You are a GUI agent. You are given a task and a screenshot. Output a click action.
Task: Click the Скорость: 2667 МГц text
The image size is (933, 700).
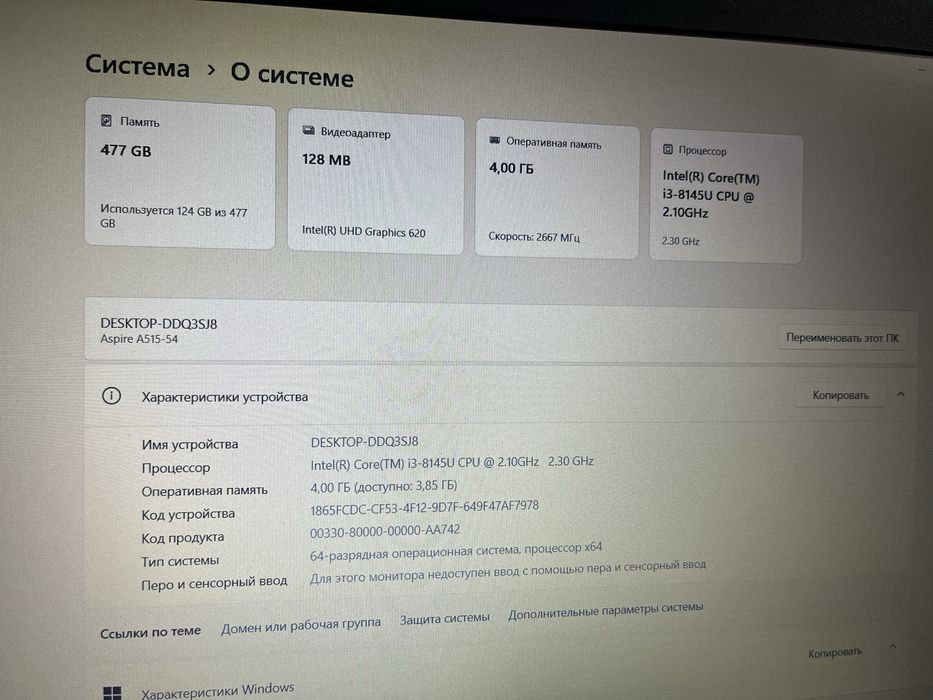click(534, 236)
